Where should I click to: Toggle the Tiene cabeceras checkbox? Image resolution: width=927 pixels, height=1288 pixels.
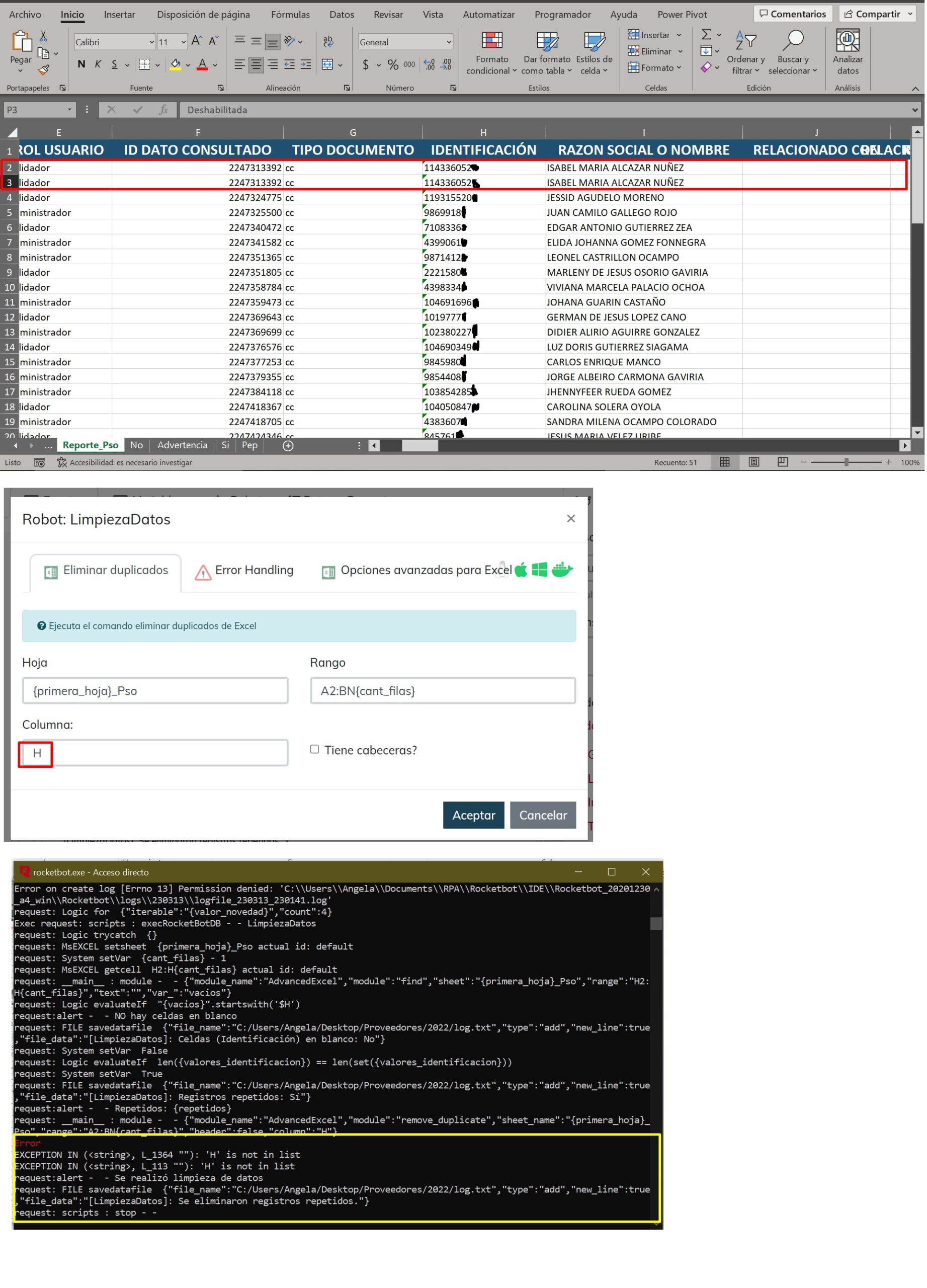[314, 750]
